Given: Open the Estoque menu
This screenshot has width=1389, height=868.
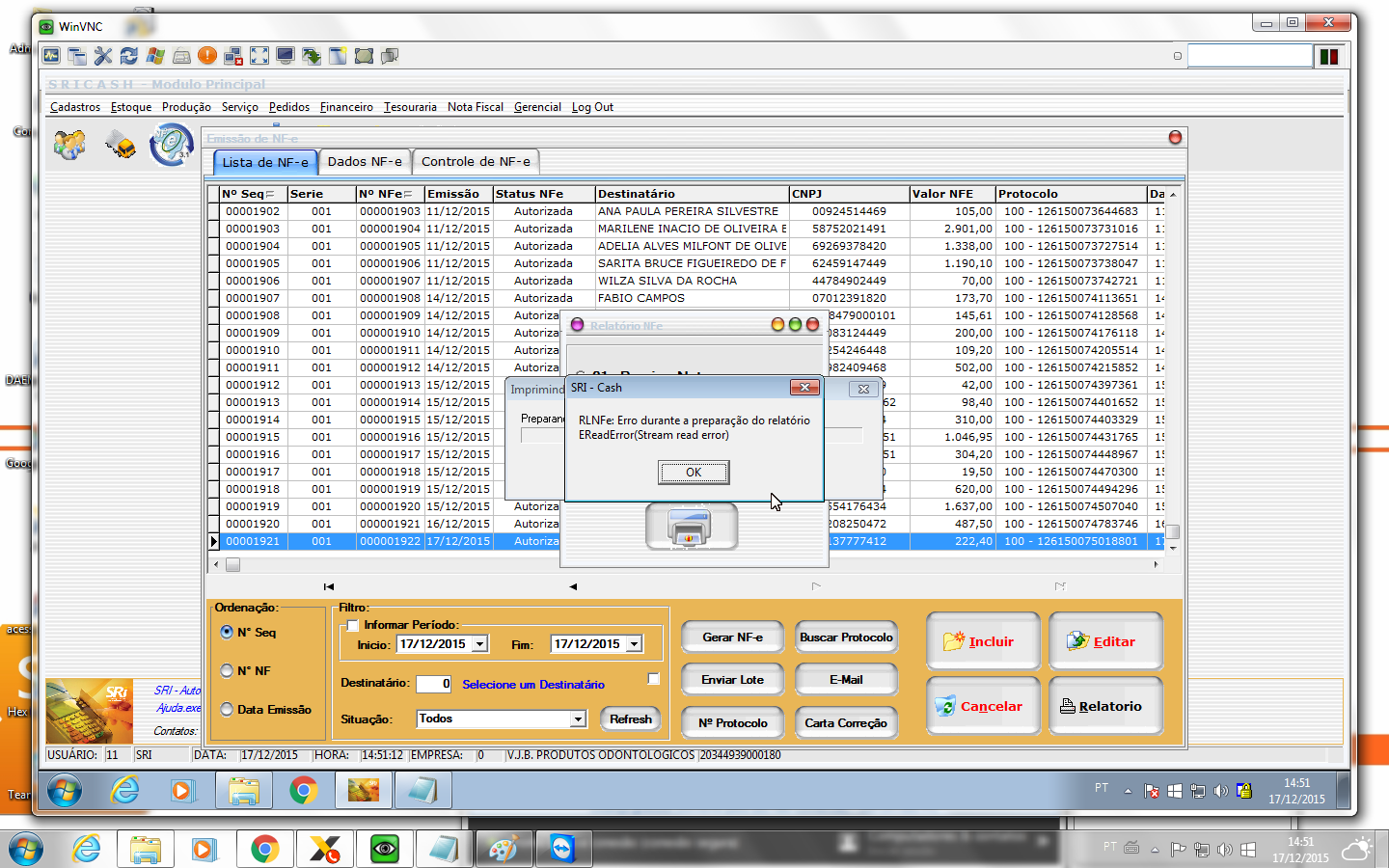Looking at the screenshot, I should [131, 107].
